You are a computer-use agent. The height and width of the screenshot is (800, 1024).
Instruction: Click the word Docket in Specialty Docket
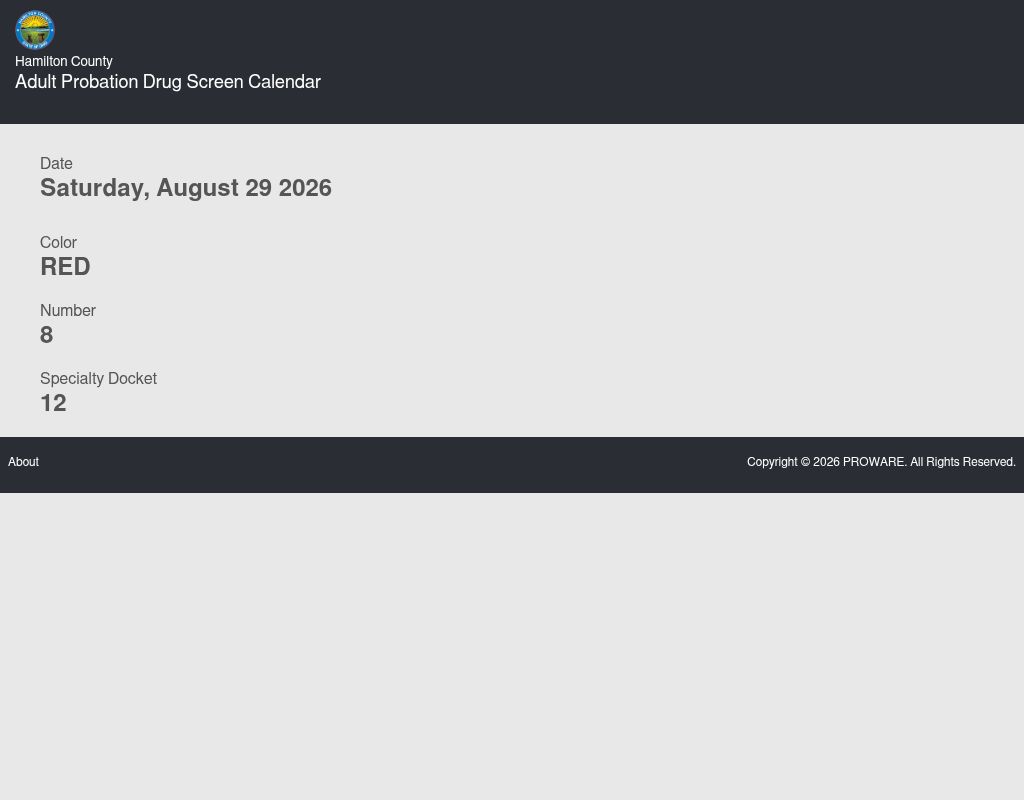pyautogui.click(x=133, y=379)
